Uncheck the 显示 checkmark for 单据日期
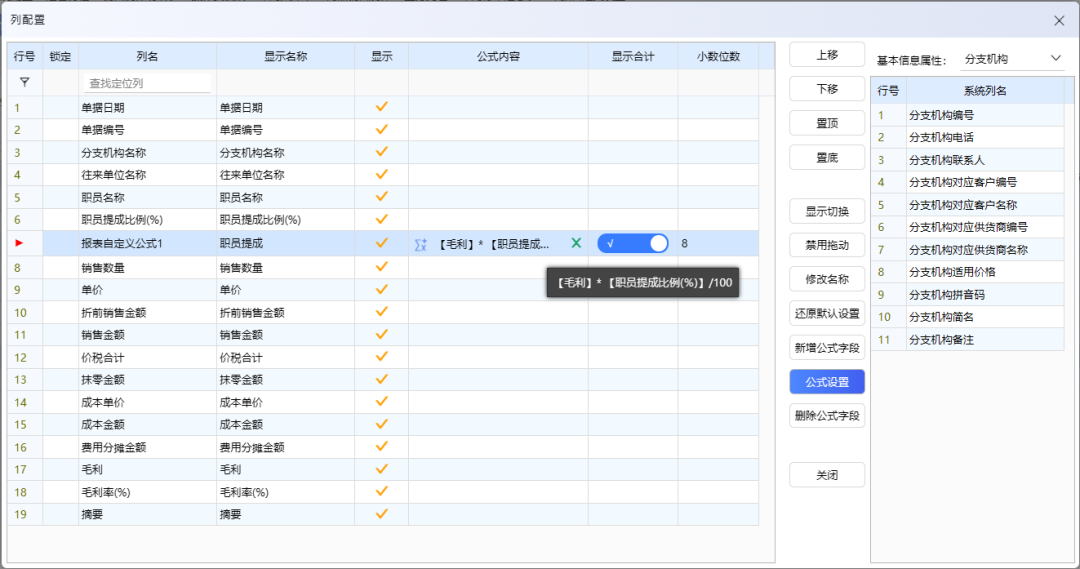This screenshot has width=1080, height=569. pos(381,107)
